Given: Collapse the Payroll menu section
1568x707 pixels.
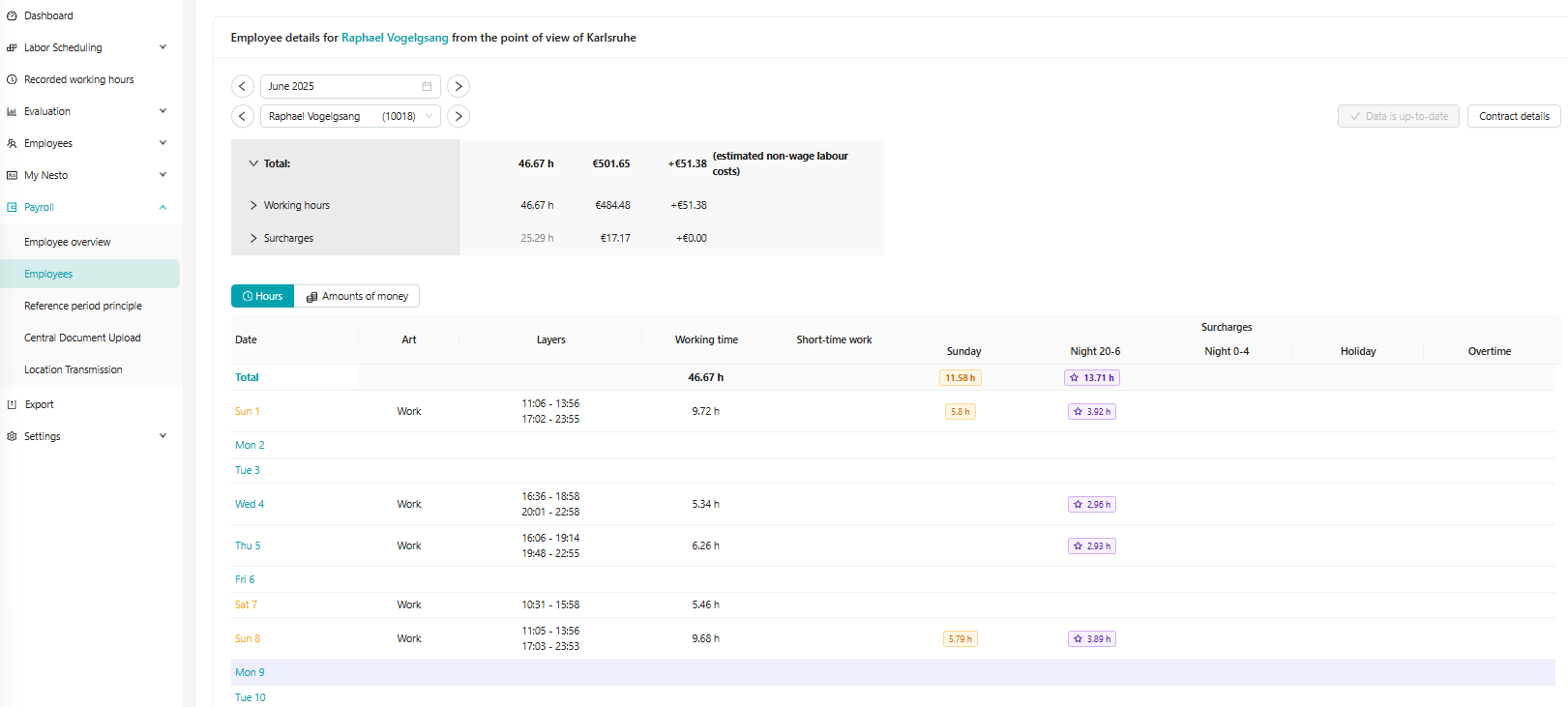Looking at the screenshot, I should pyautogui.click(x=163, y=207).
